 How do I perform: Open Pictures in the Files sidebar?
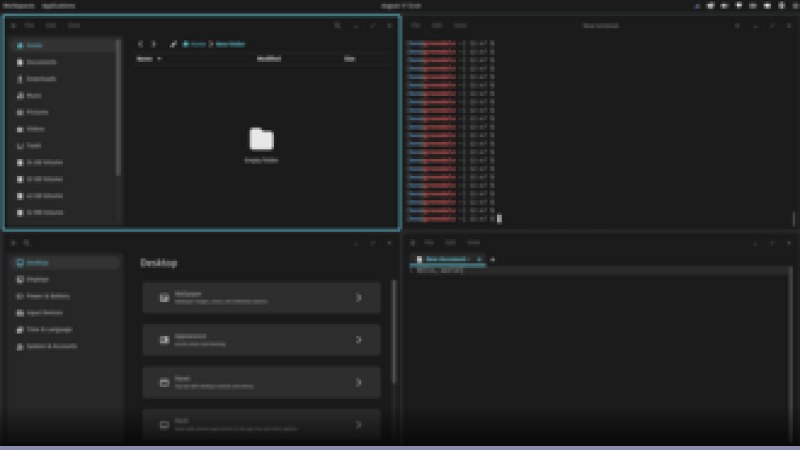[x=64, y=112]
